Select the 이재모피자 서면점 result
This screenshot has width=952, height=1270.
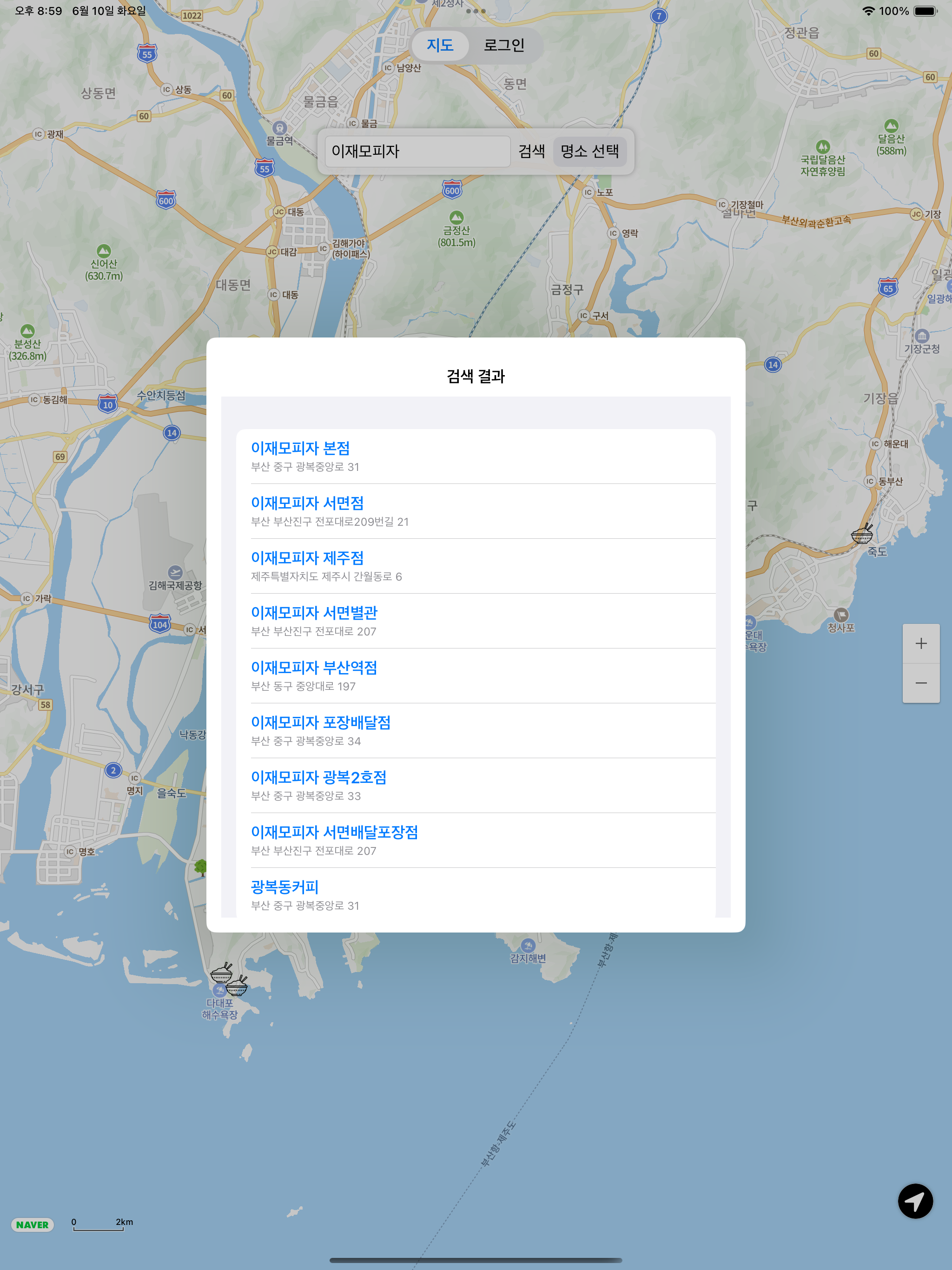click(x=476, y=511)
